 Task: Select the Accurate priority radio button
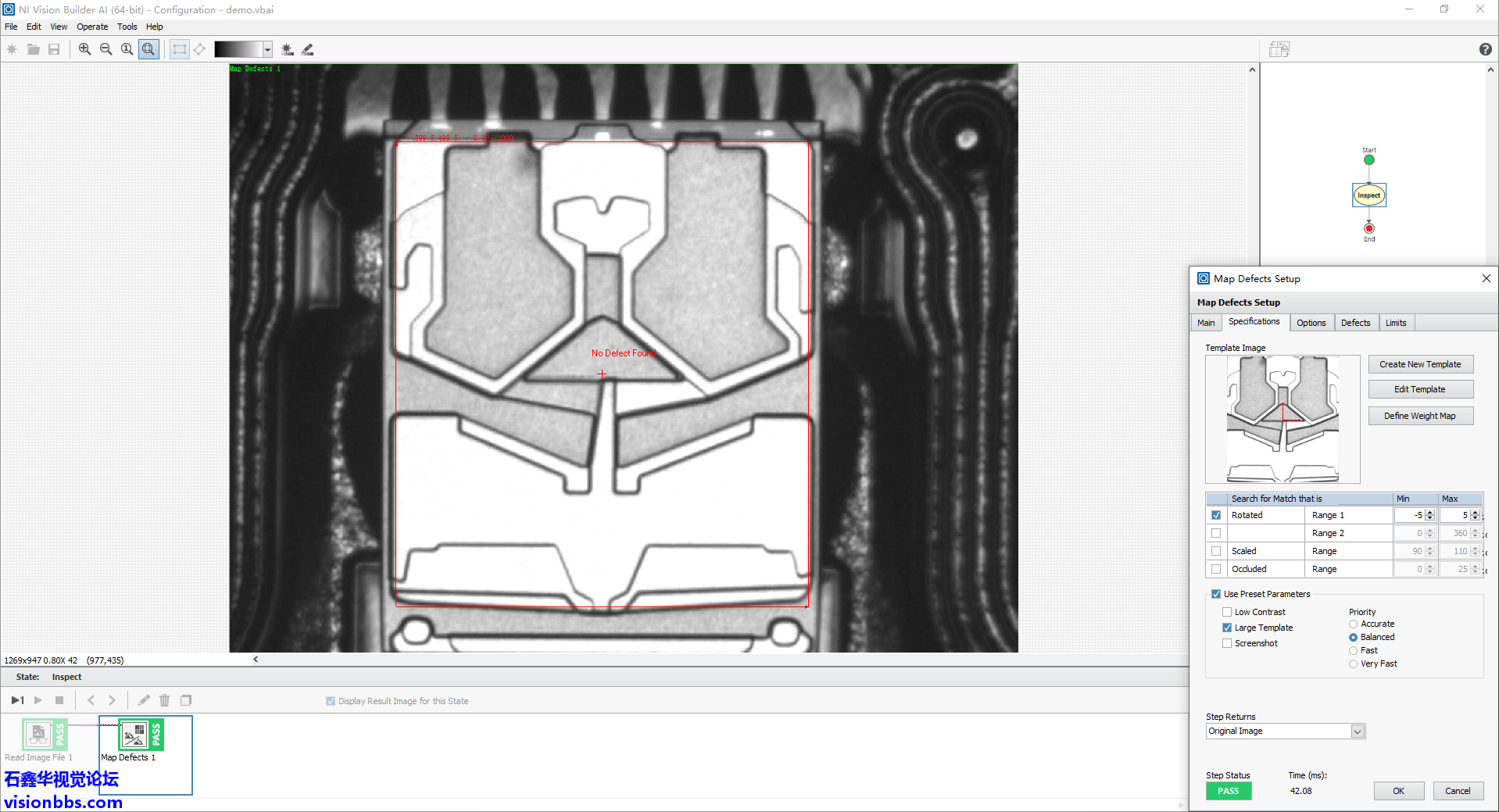1353,624
